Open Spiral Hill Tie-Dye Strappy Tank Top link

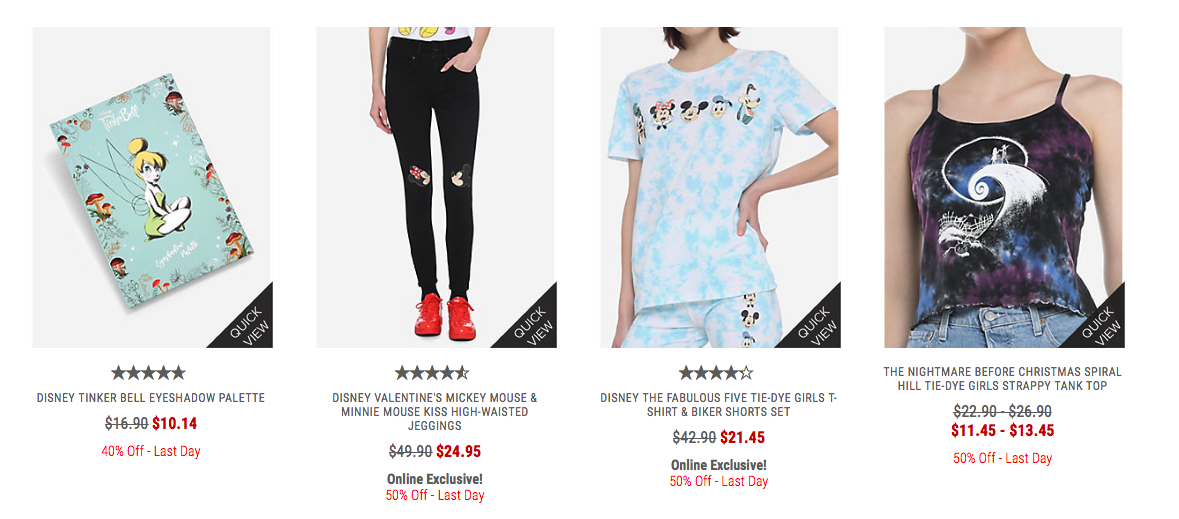1003,378
